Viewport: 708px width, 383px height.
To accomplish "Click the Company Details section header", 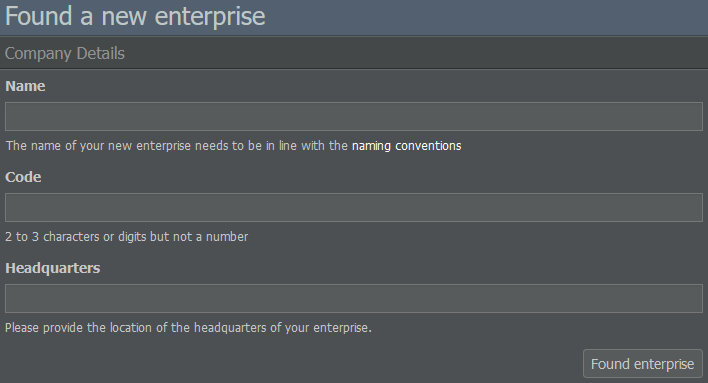I will (65, 53).
